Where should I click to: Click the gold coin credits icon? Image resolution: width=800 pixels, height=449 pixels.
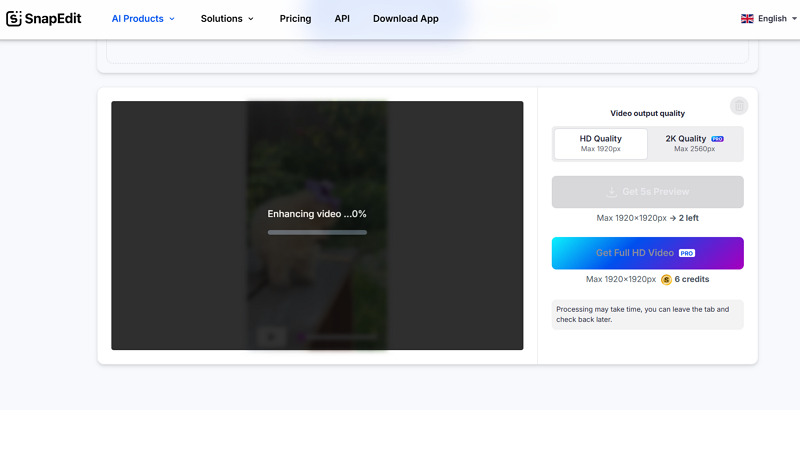[666, 280]
